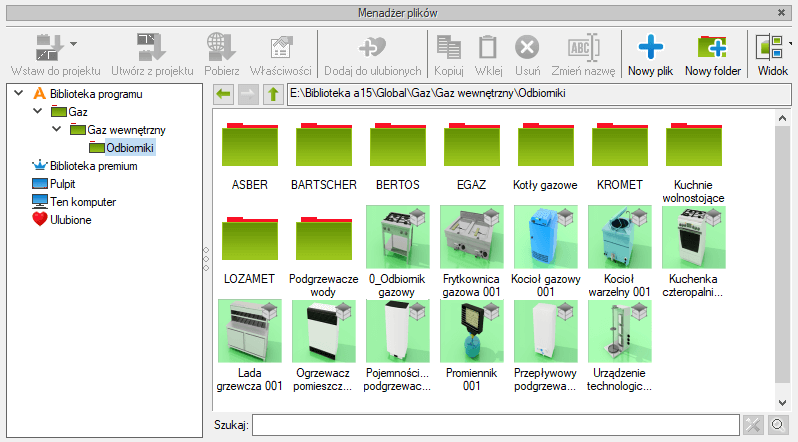Screen dimensions: 798x442
Task: Click the file list scroll down arrow
Action: tap(782, 403)
